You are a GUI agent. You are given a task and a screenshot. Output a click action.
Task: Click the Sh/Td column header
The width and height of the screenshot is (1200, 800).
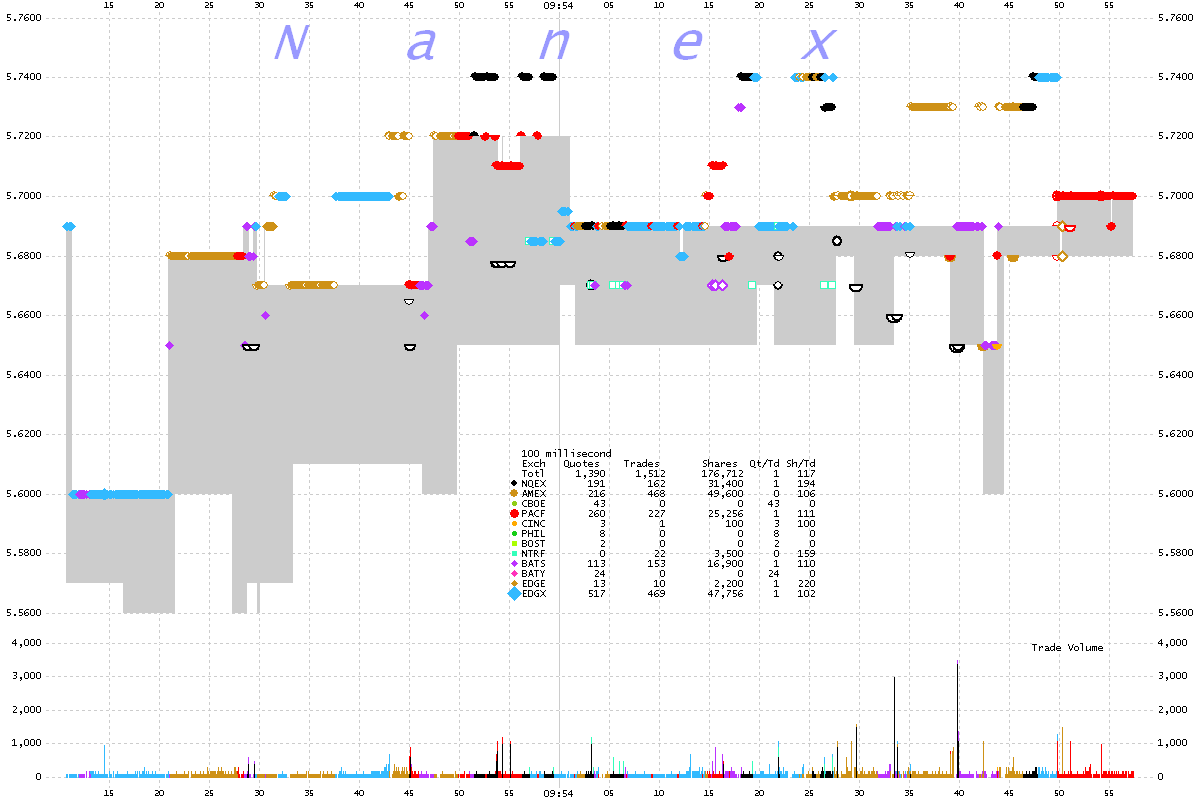801,463
